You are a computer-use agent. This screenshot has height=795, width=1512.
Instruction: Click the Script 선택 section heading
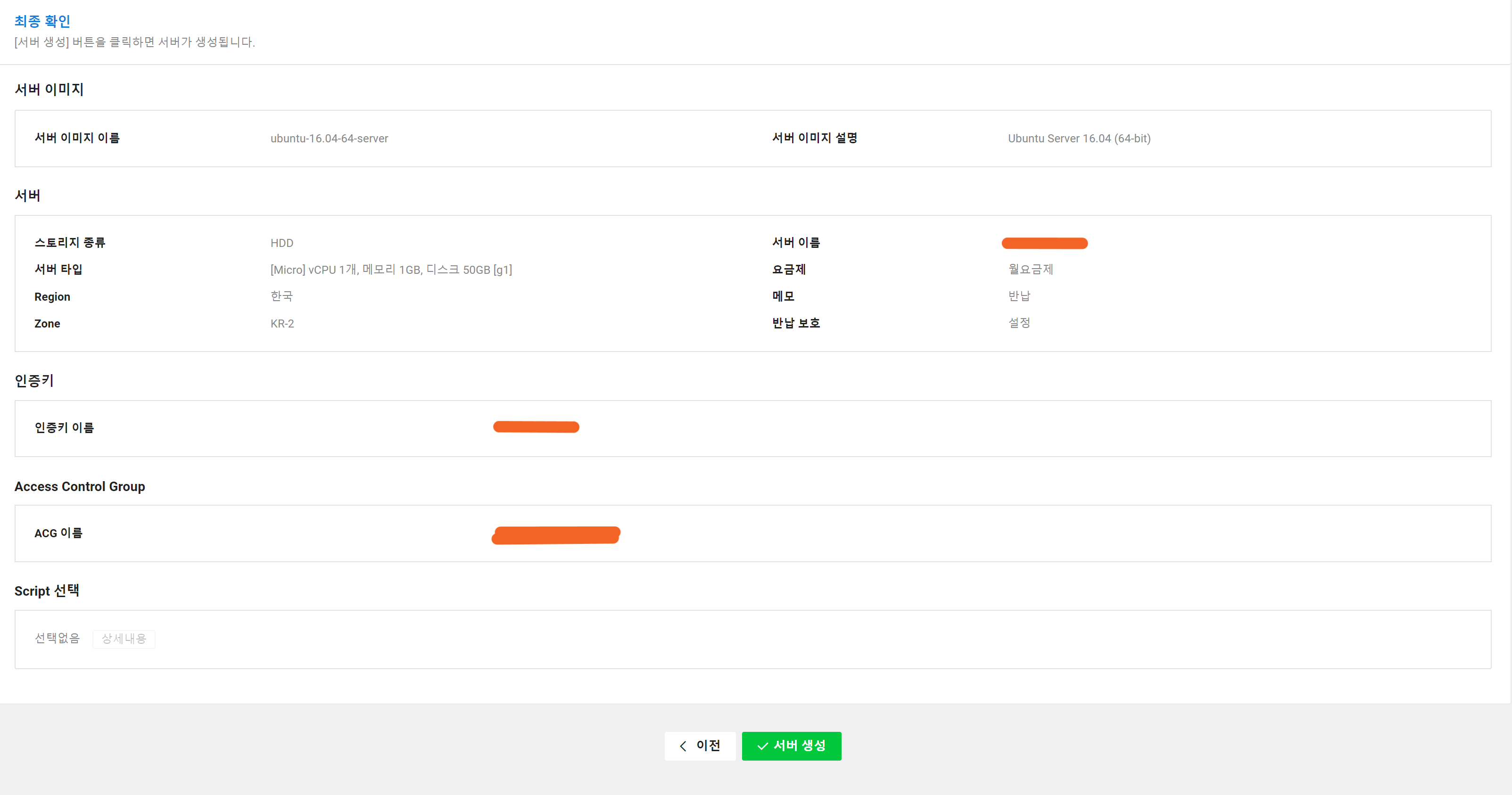coord(47,591)
